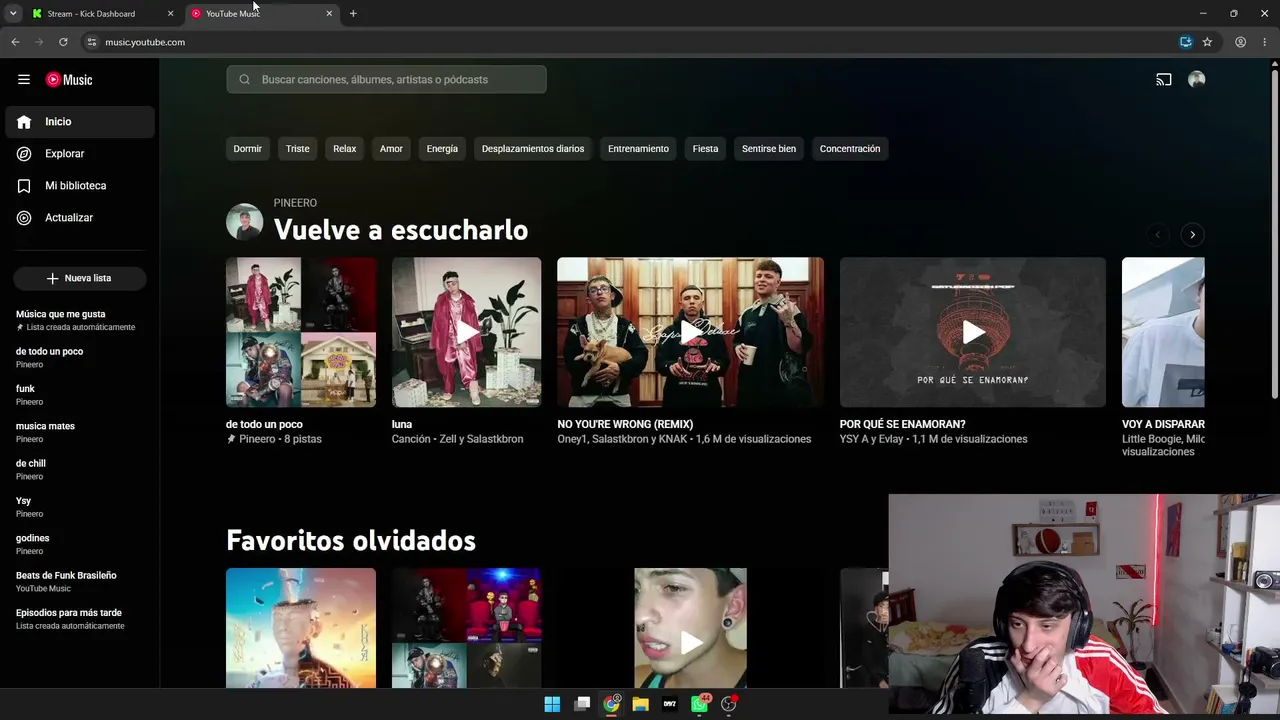The height and width of the screenshot is (720, 1280).
Task: Click the NO YOU'RE WRONG (REMIX) title
Action: [625, 424]
